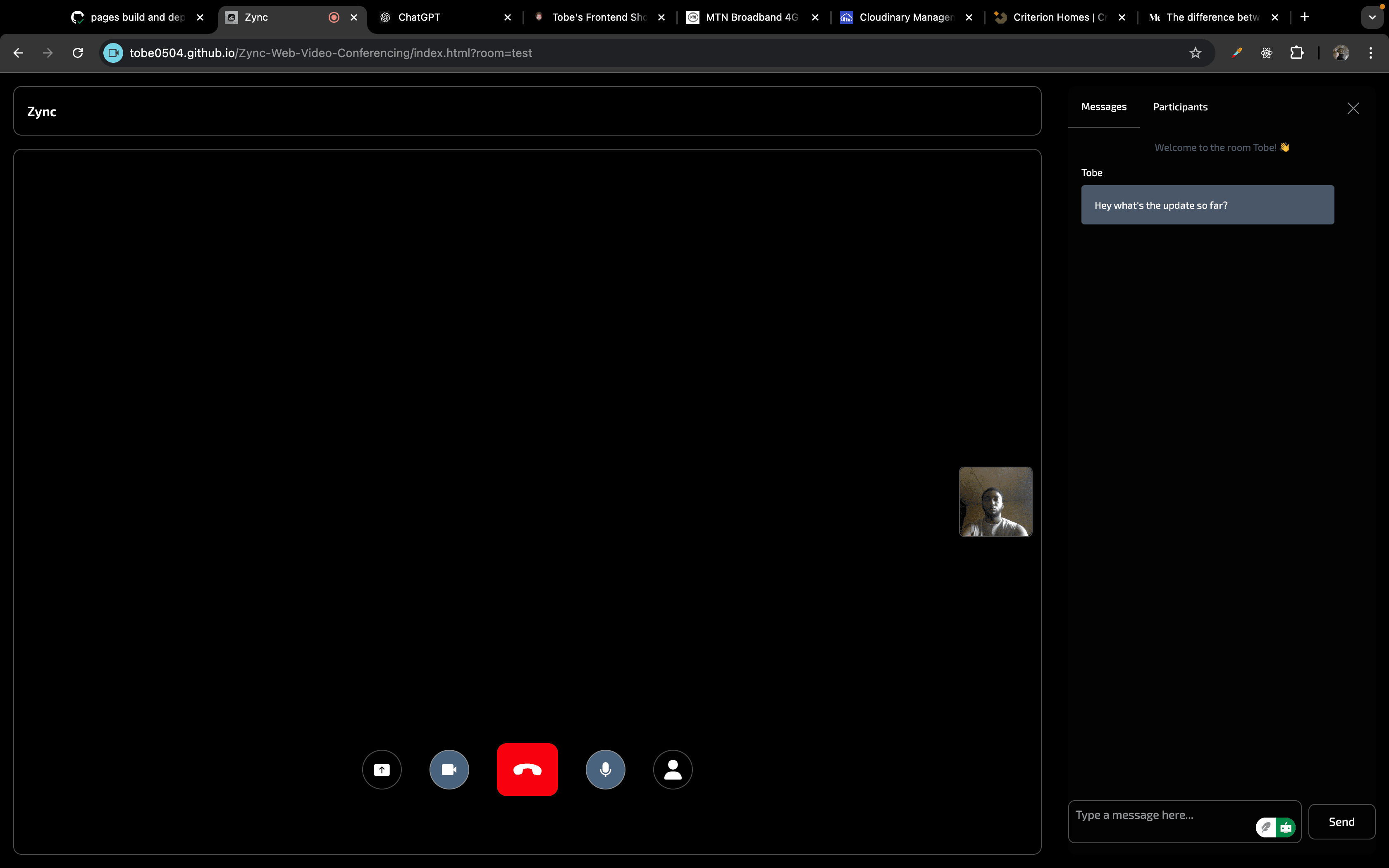
Task: Close the Zync tab
Action: pos(353,17)
